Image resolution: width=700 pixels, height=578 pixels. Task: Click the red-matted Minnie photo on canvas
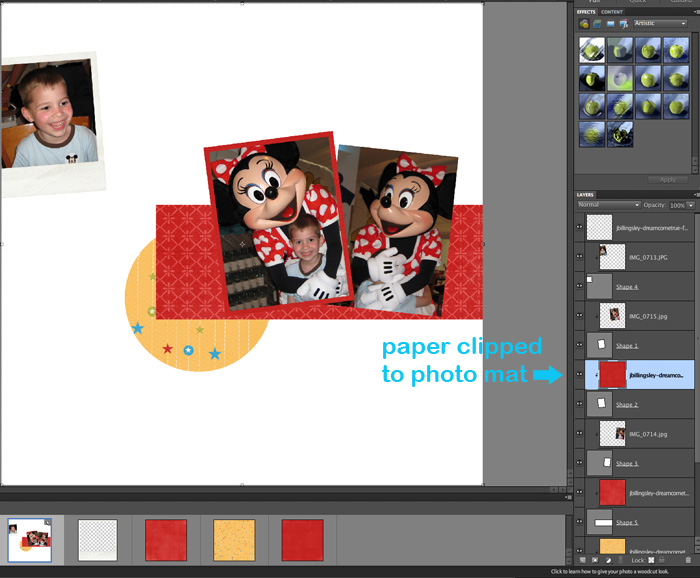(279, 221)
